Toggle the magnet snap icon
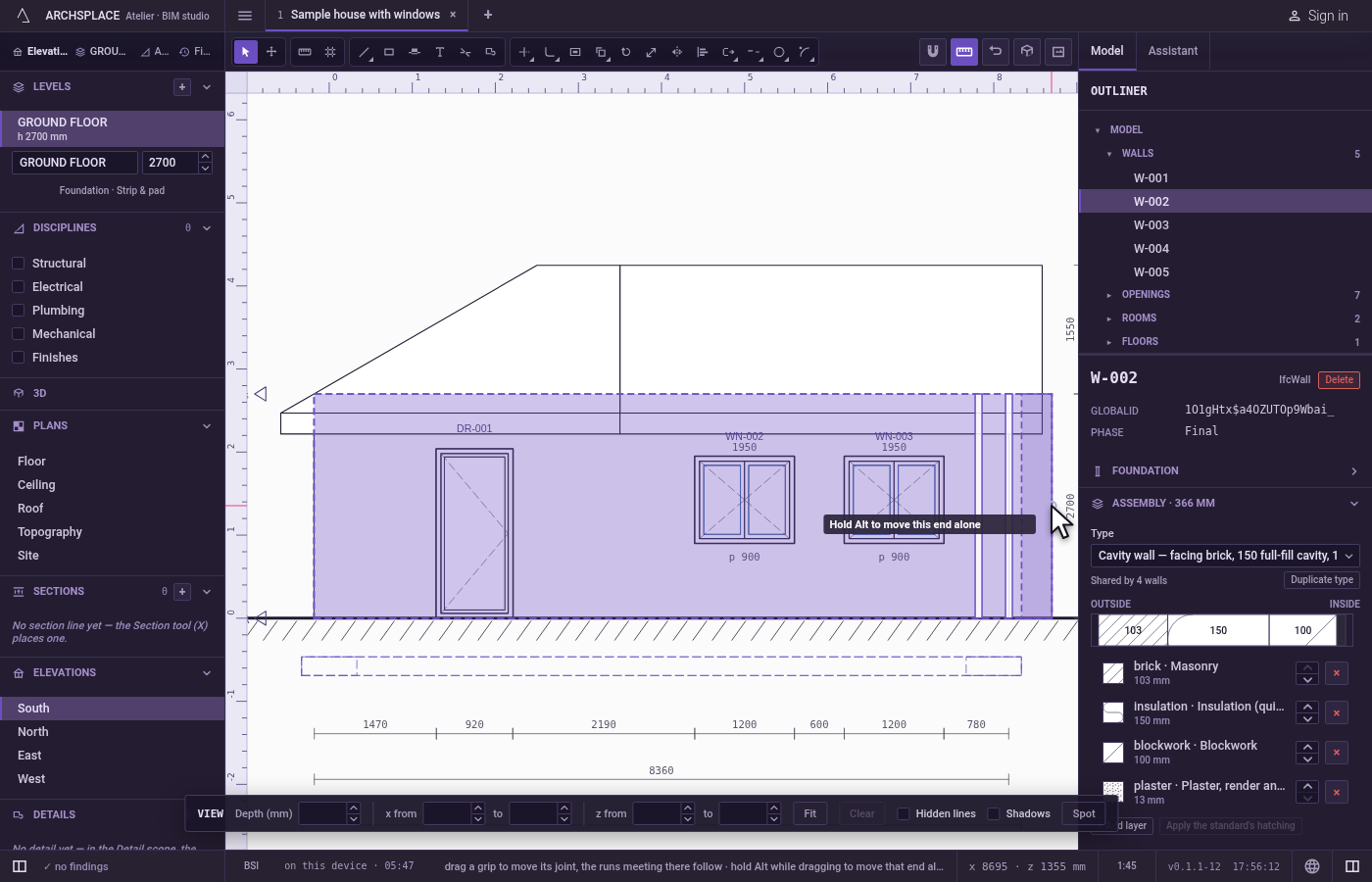This screenshot has height=882, width=1372. [933, 52]
